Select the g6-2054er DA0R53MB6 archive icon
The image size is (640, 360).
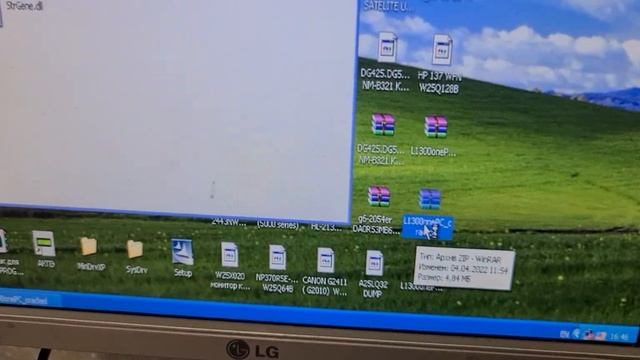coord(379,197)
